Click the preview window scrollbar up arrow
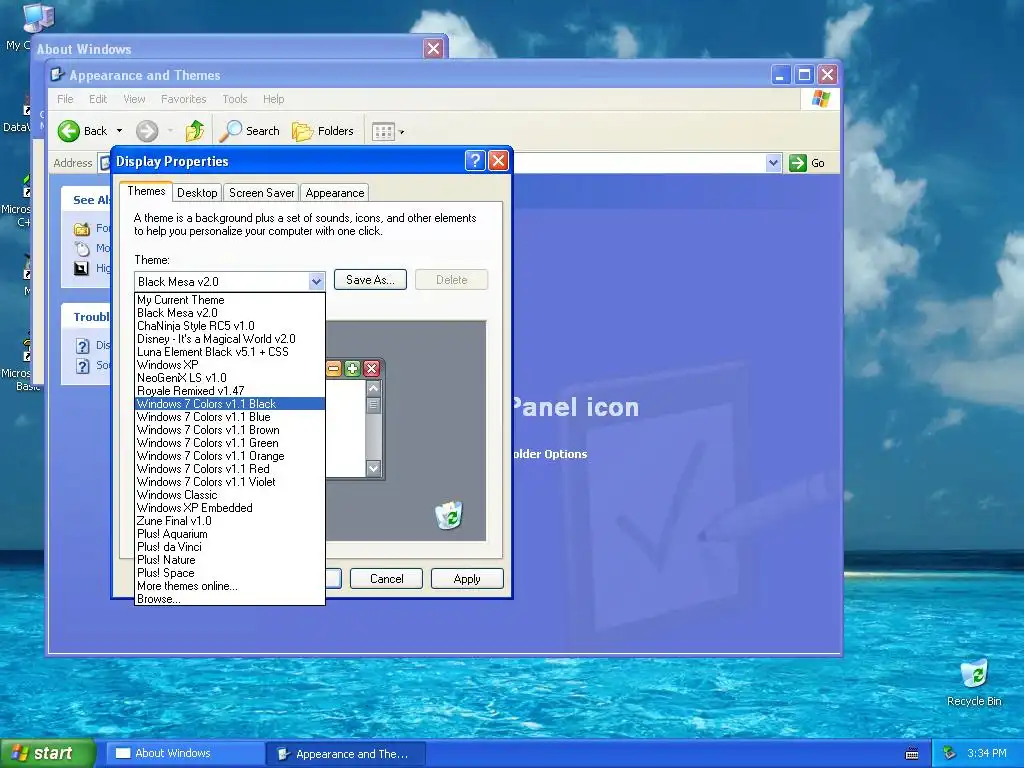The height and width of the screenshot is (768, 1024). click(374, 388)
